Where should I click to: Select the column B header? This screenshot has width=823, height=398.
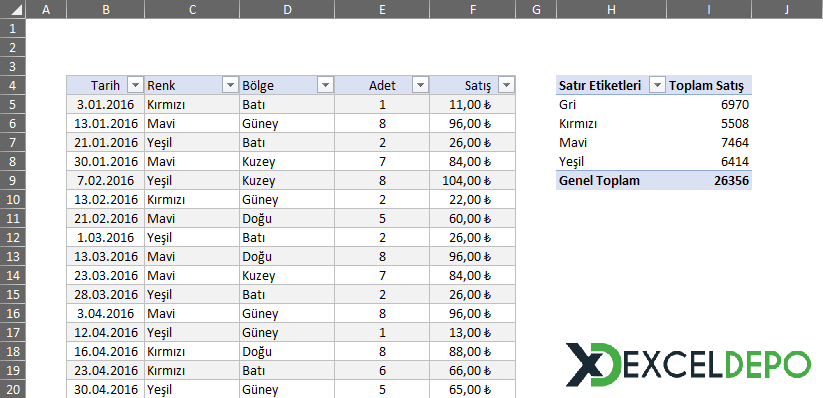coord(106,9)
